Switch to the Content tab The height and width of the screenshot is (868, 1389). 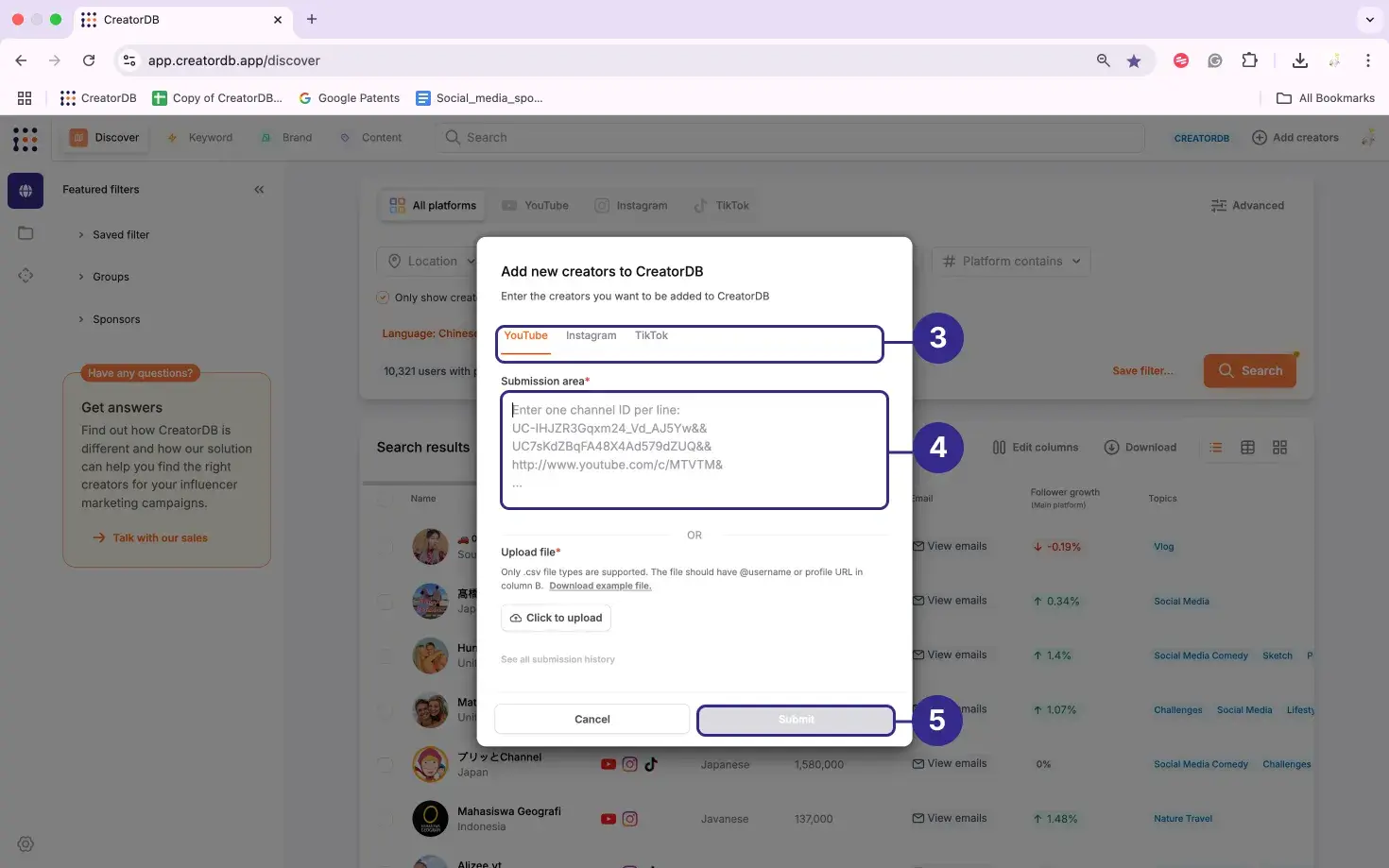tap(371, 138)
